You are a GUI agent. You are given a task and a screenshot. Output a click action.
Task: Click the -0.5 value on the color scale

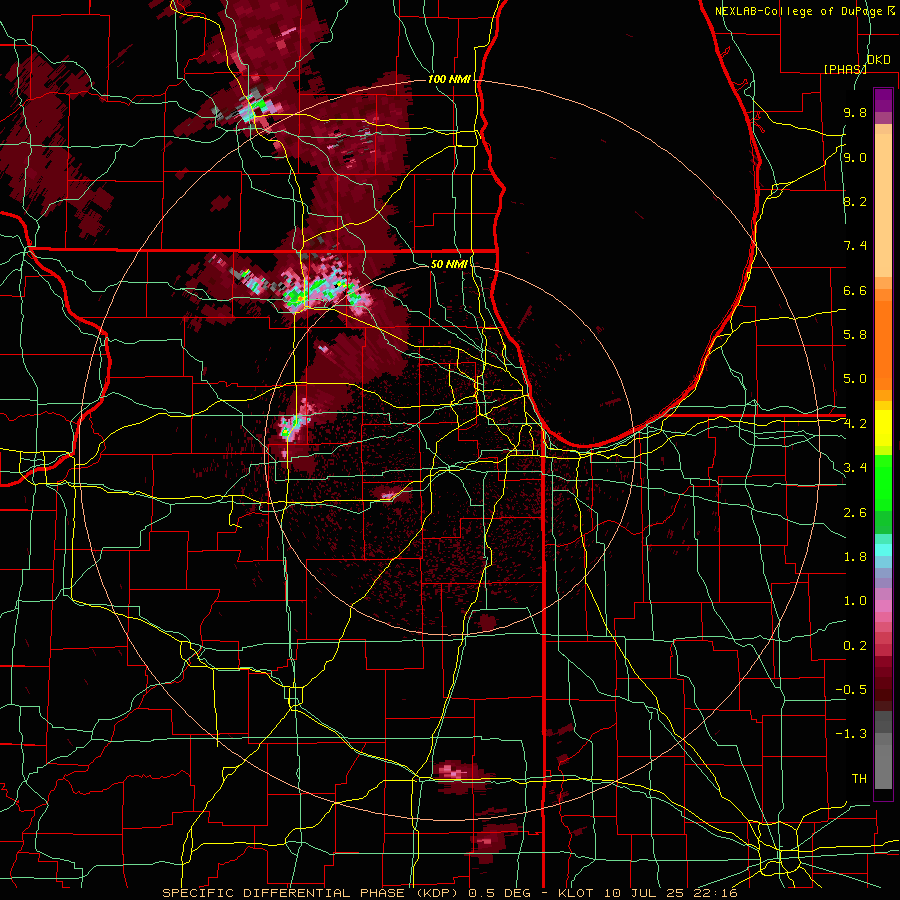851,690
